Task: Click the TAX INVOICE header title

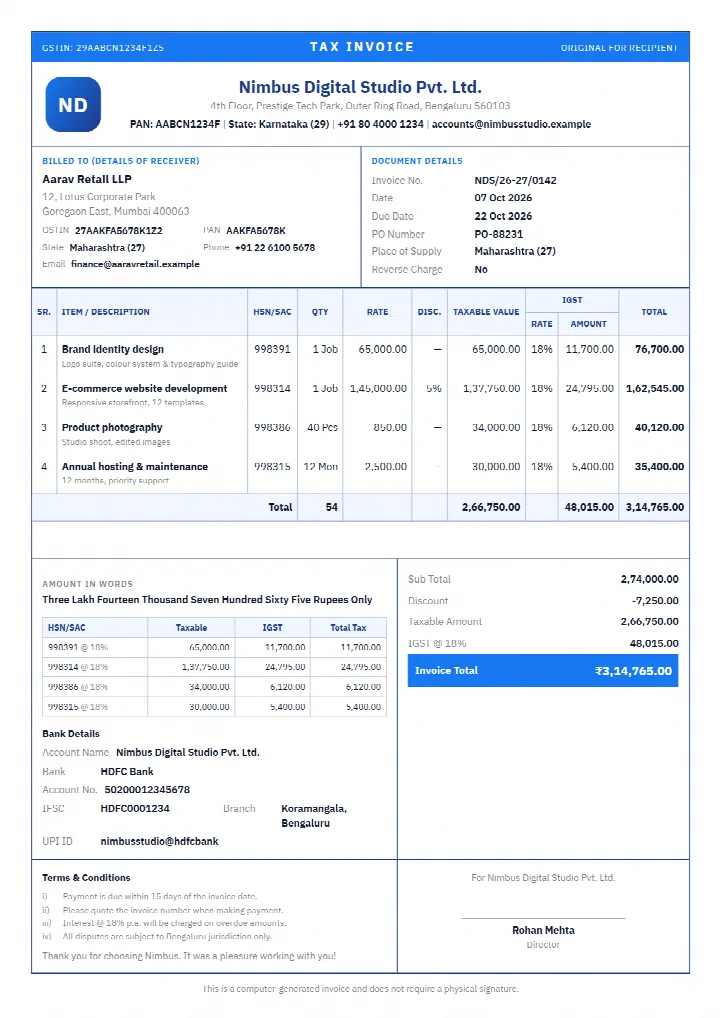Action: 362,47
